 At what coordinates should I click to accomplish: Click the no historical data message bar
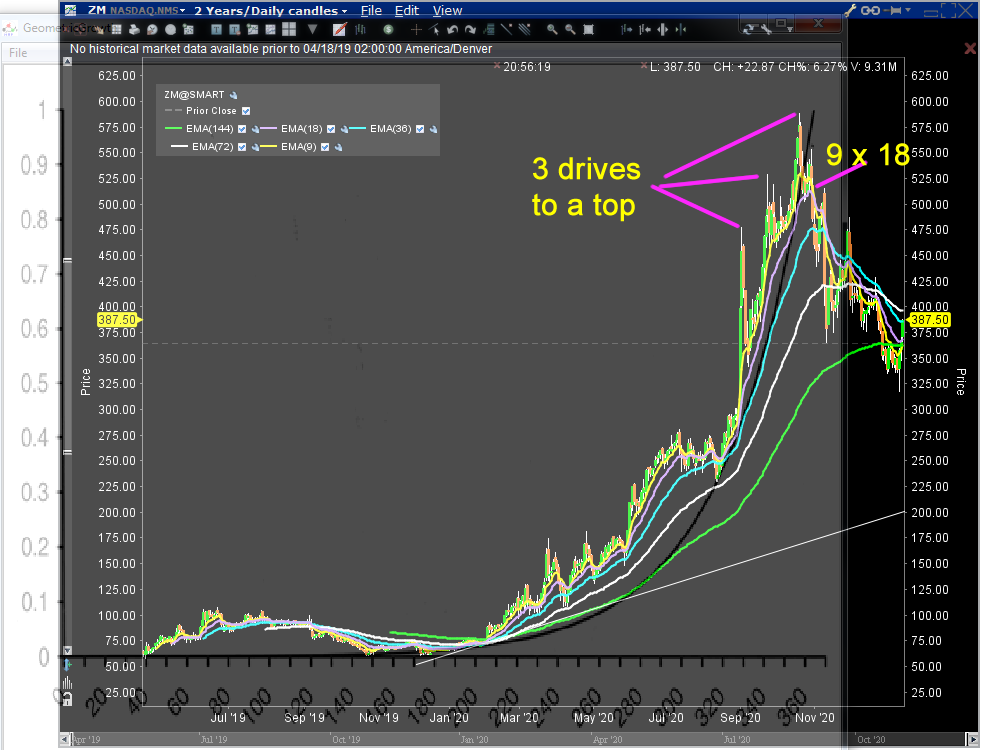[x=281, y=49]
